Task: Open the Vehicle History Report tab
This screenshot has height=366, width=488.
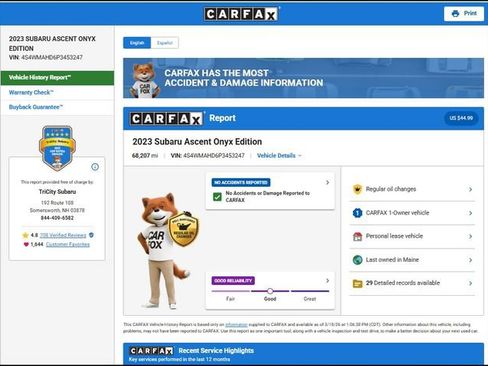Action: (57, 78)
